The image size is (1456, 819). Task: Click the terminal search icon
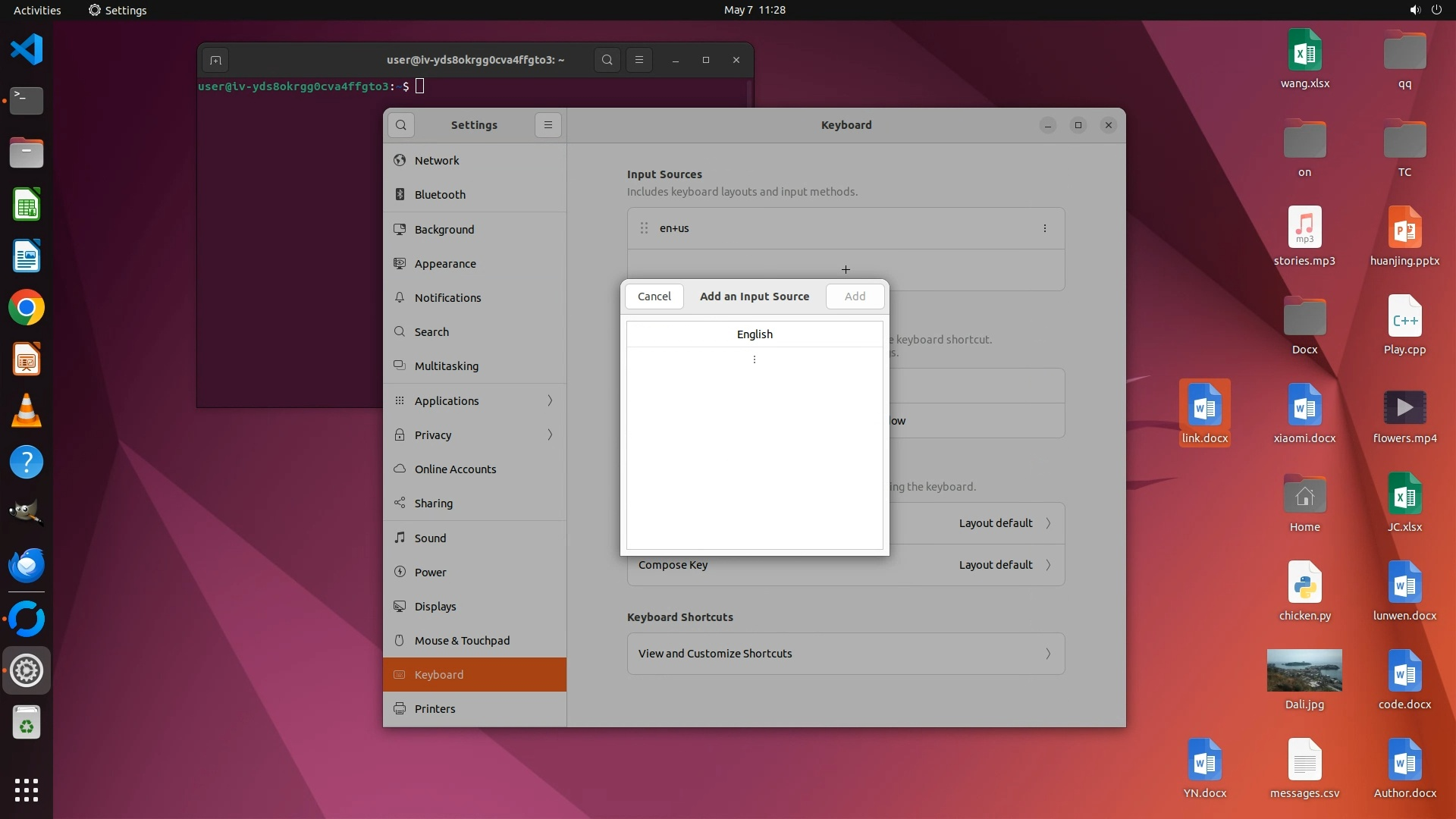(x=607, y=60)
